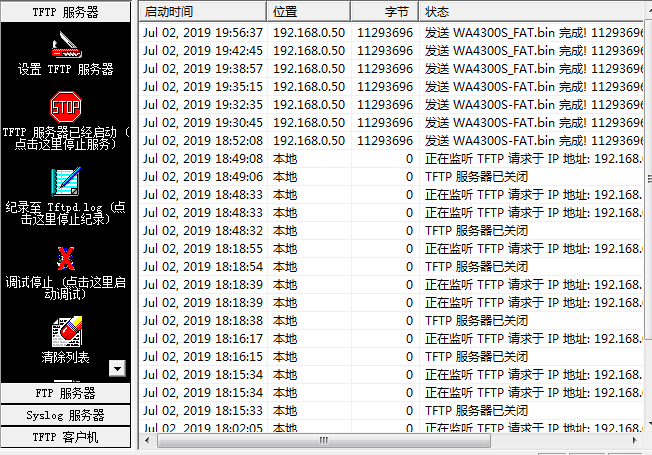
Task: Select the log row at 18:49:06
Action: pyautogui.click(x=391, y=177)
